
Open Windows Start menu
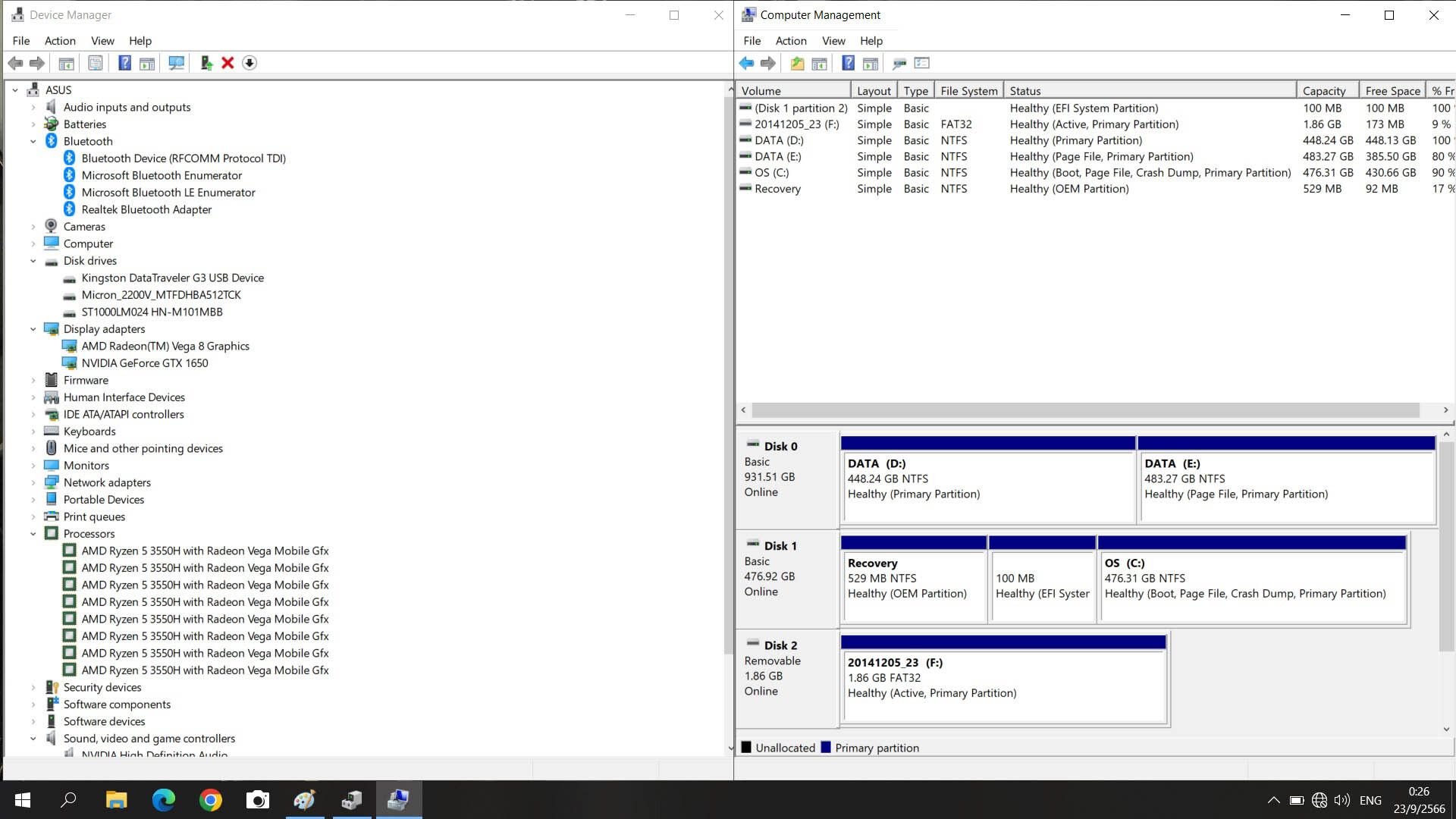coord(23,799)
